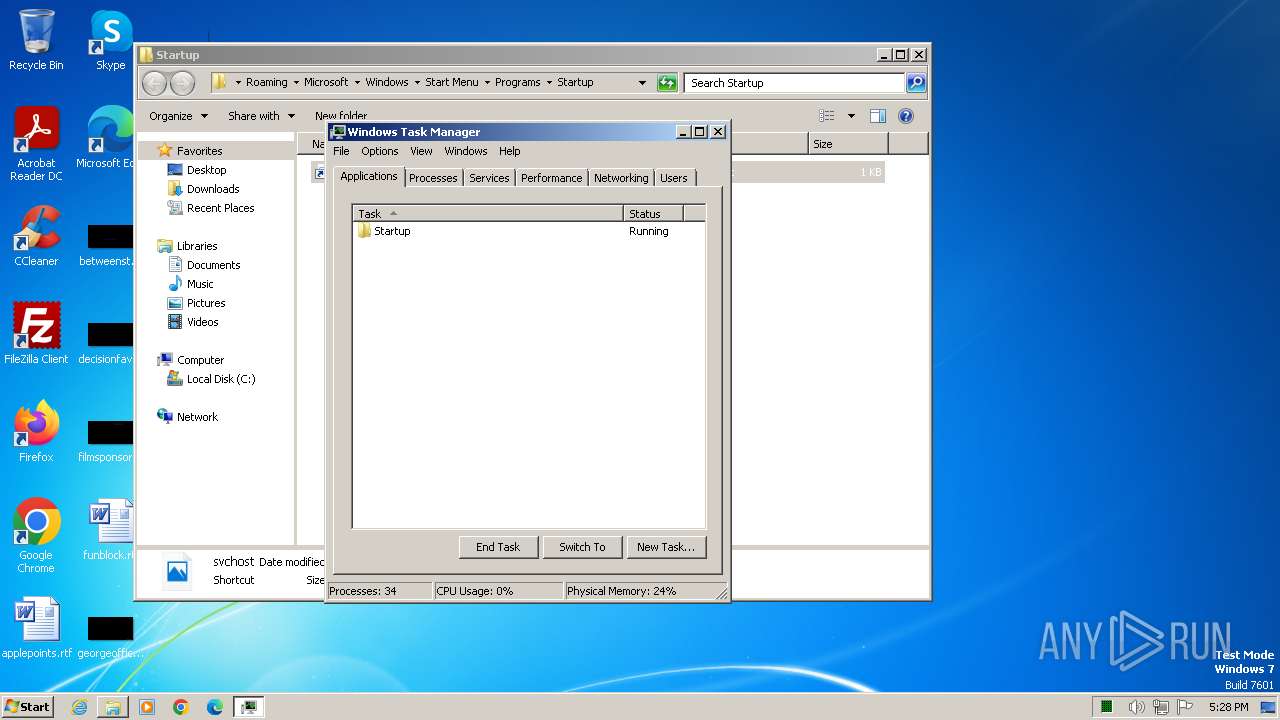Click the Explorer Help question mark icon
The height and width of the screenshot is (720, 1280).
906,116
